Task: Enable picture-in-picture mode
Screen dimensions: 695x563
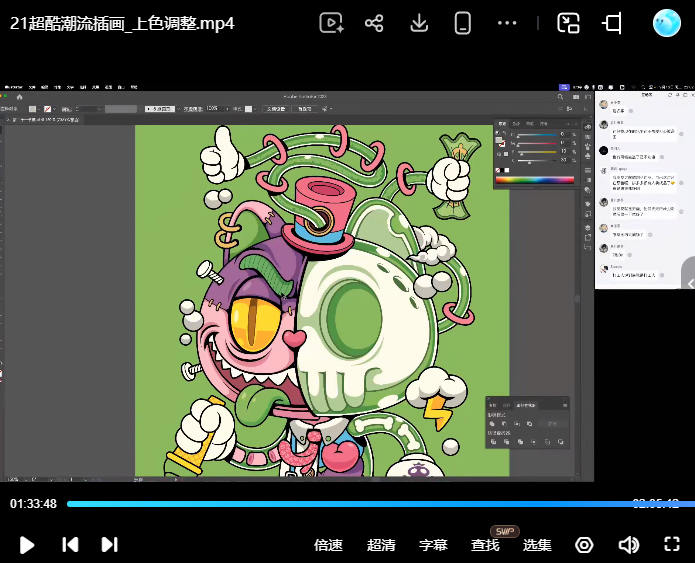Action: [568, 23]
